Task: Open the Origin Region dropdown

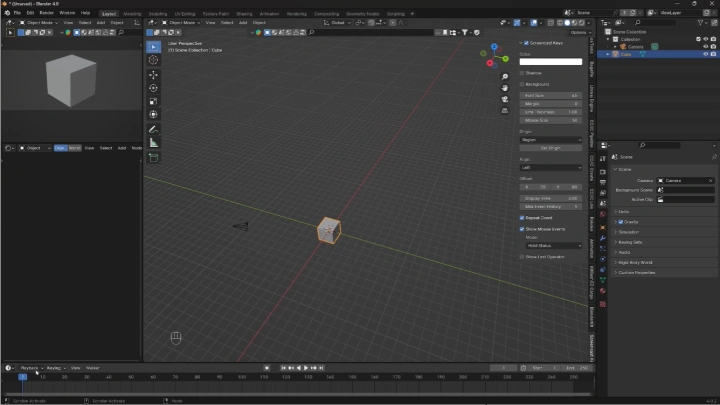Action: coord(551,140)
